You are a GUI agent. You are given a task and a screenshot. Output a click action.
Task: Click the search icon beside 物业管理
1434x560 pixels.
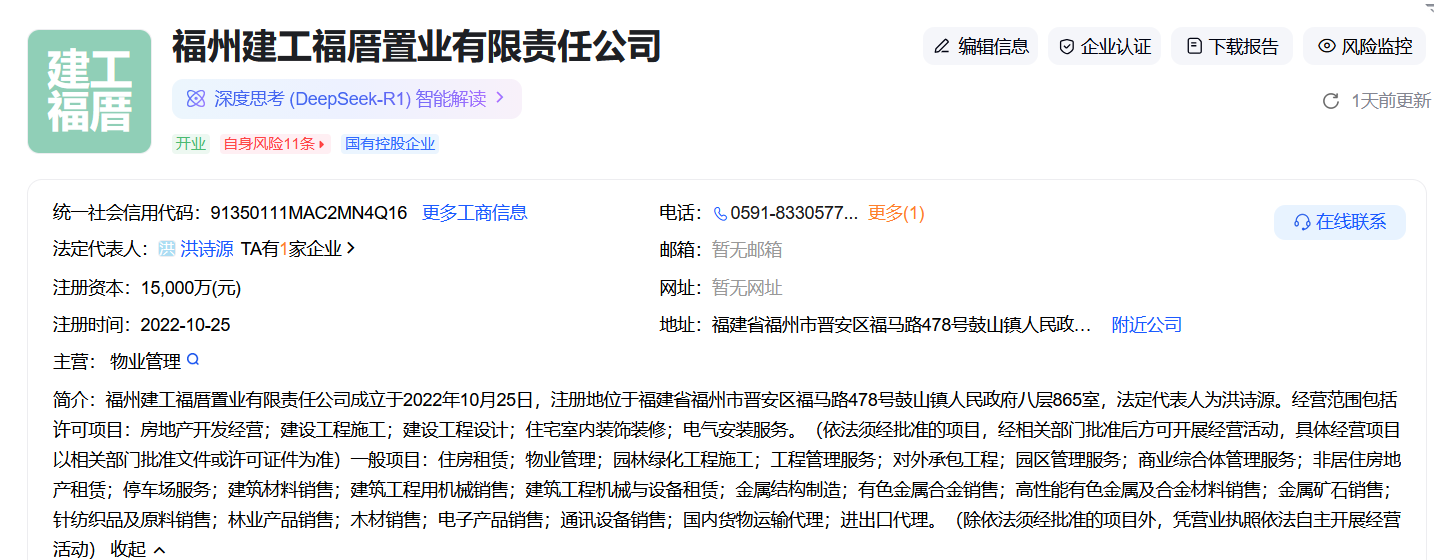tap(193, 360)
